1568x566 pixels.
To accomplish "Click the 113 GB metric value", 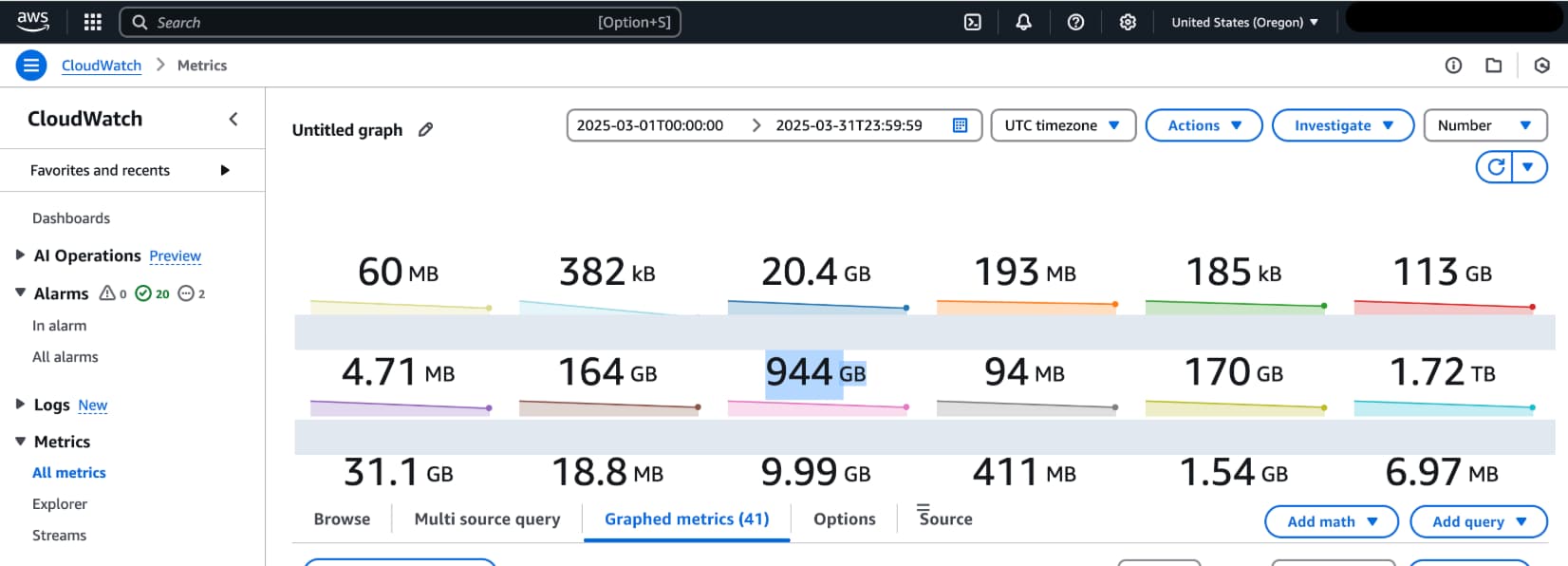I will (1442, 273).
